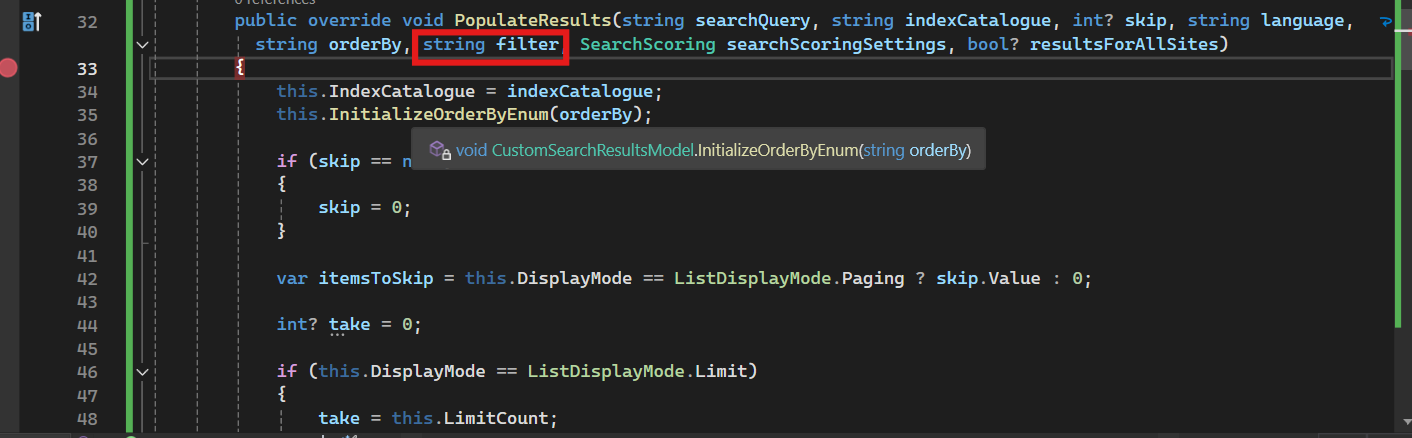Click the public keyword on line 32
The height and width of the screenshot is (438, 1412).
coord(266,21)
